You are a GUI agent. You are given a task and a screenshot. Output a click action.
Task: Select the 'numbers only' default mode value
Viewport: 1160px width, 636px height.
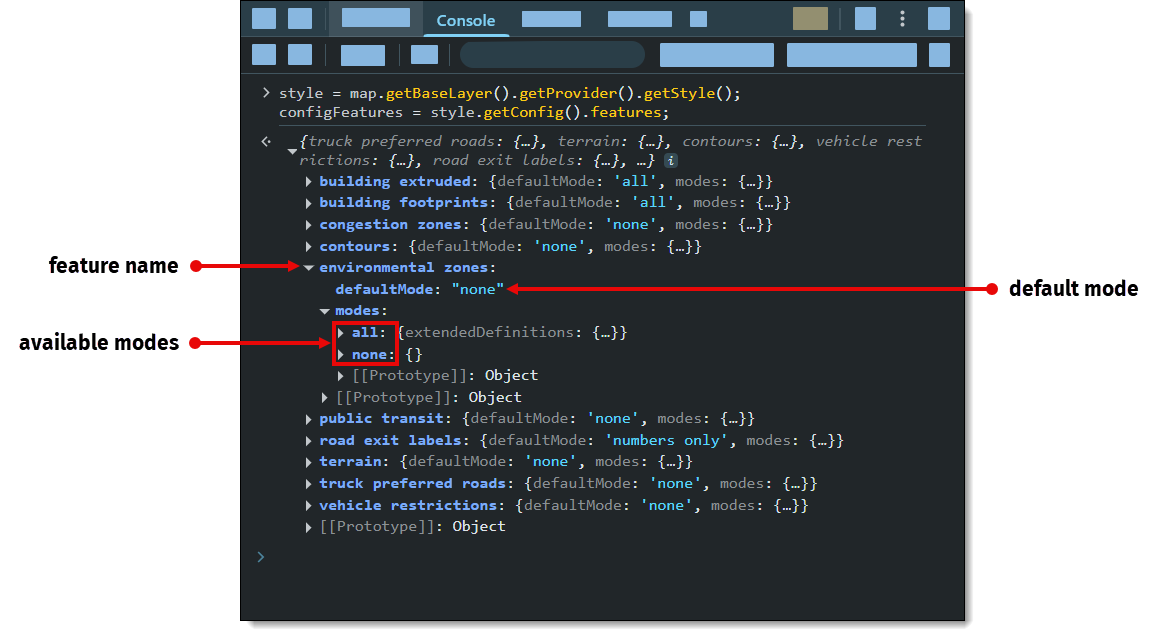click(666, 441)
